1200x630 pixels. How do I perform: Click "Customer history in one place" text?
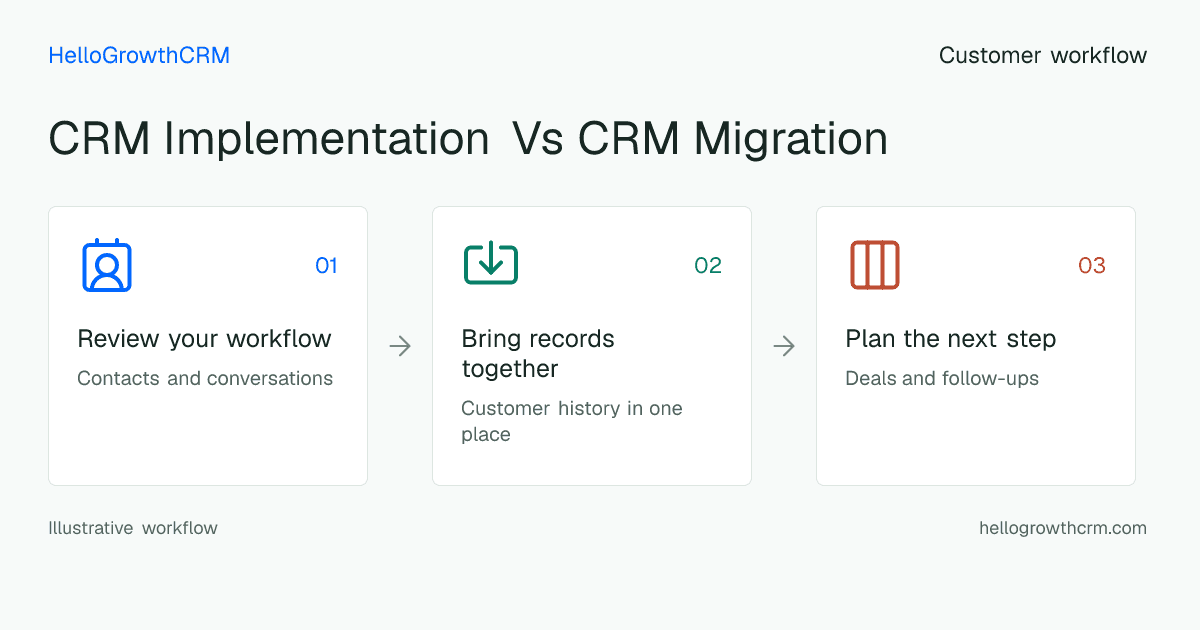coord(572,422)
